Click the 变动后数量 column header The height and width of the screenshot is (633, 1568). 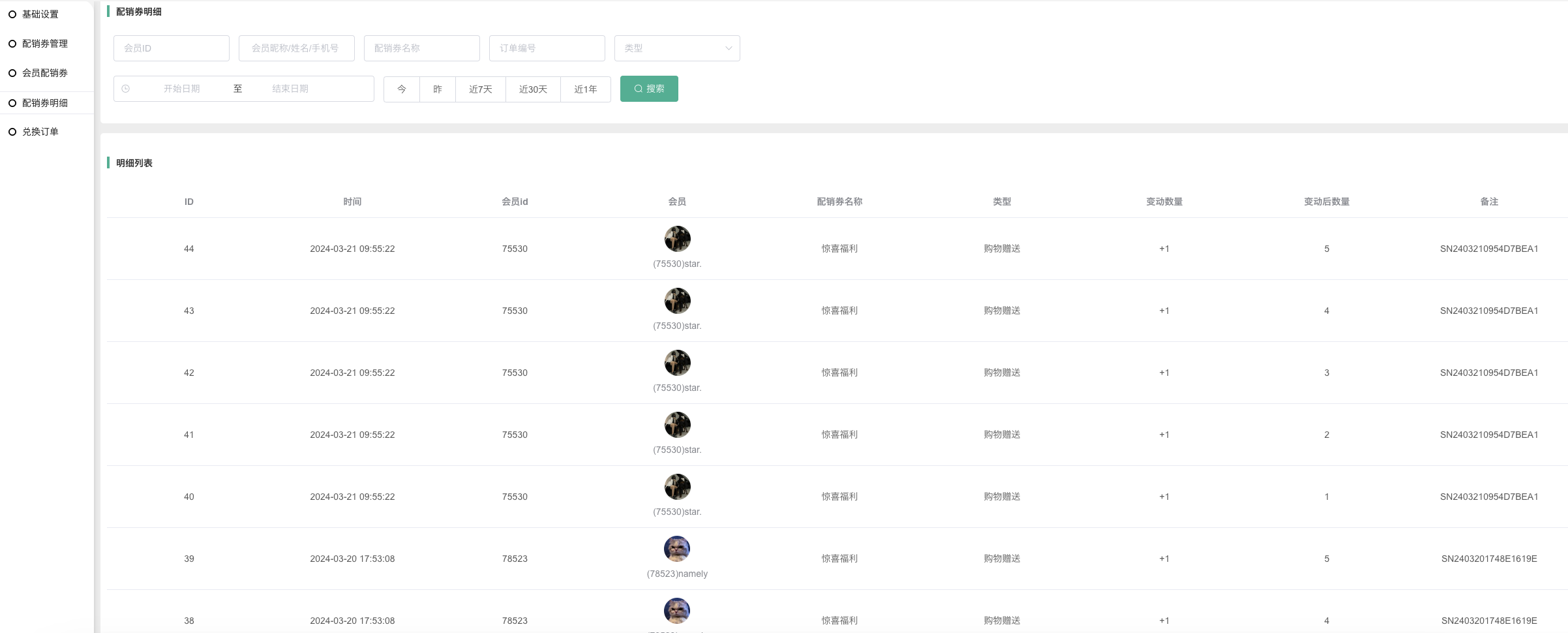(x=1327, y=202)
